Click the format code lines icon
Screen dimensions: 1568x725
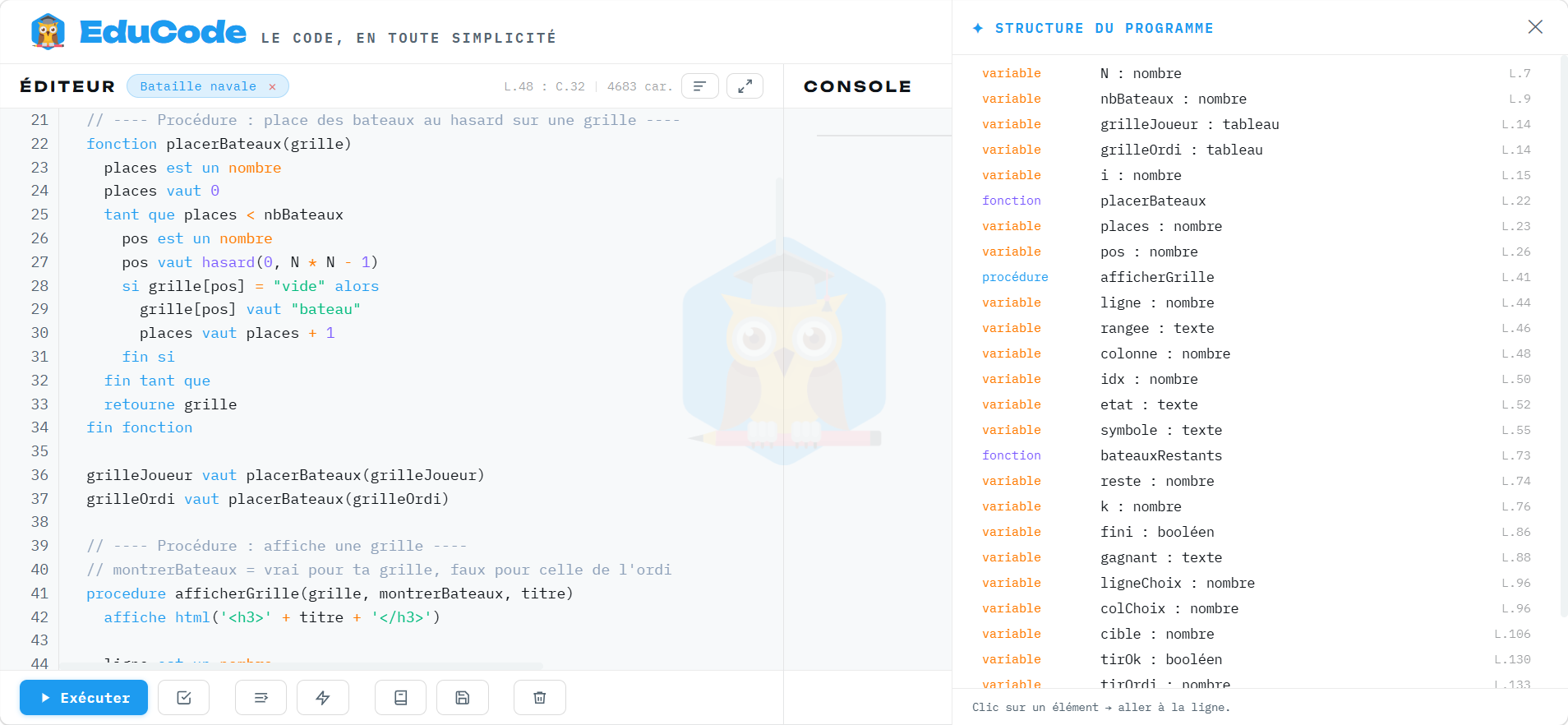(261, 698)
